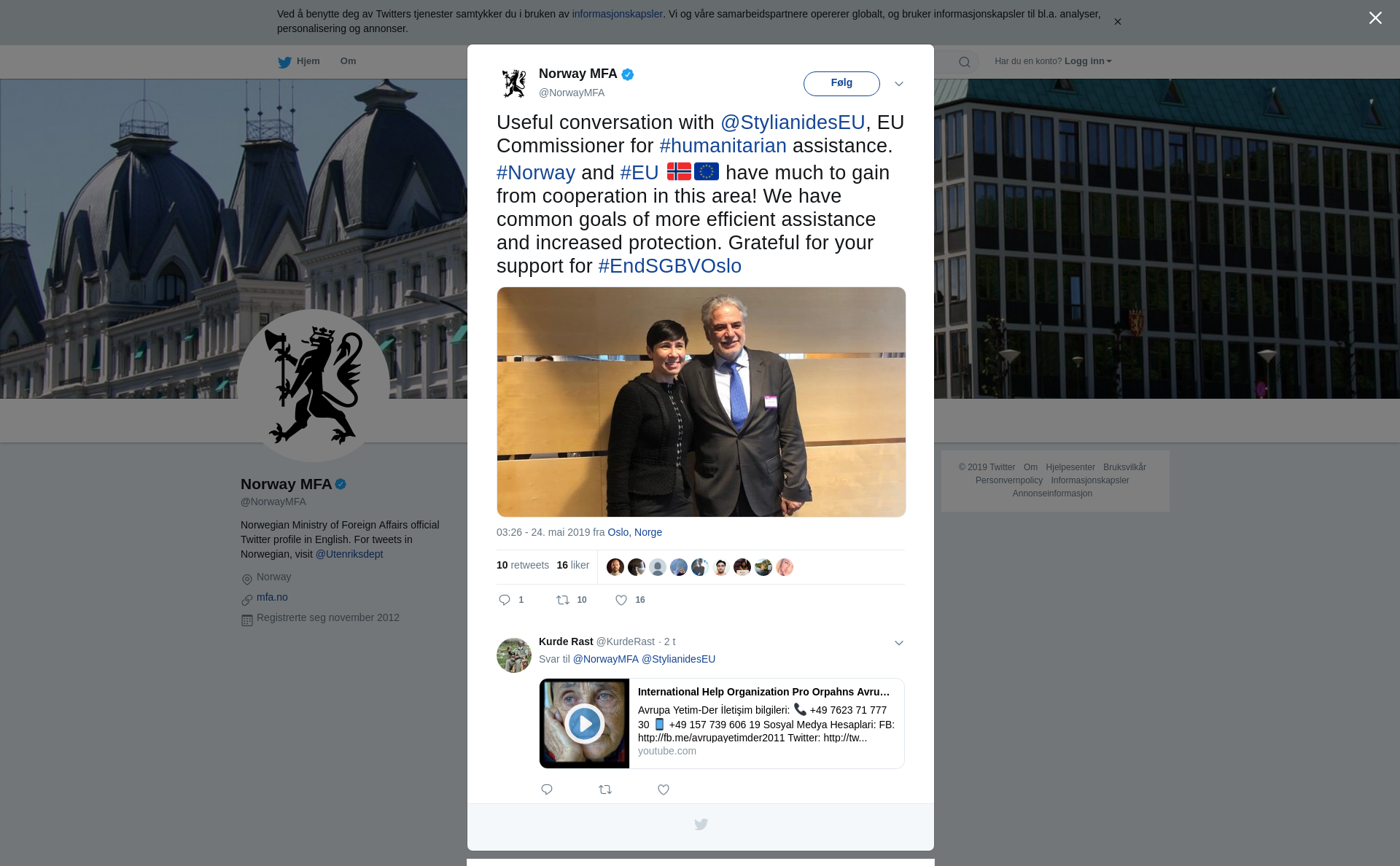The height and width of the screenshot is (866, 1400).
Task: Open the Om menu item
Action: (x=349, y=61)
